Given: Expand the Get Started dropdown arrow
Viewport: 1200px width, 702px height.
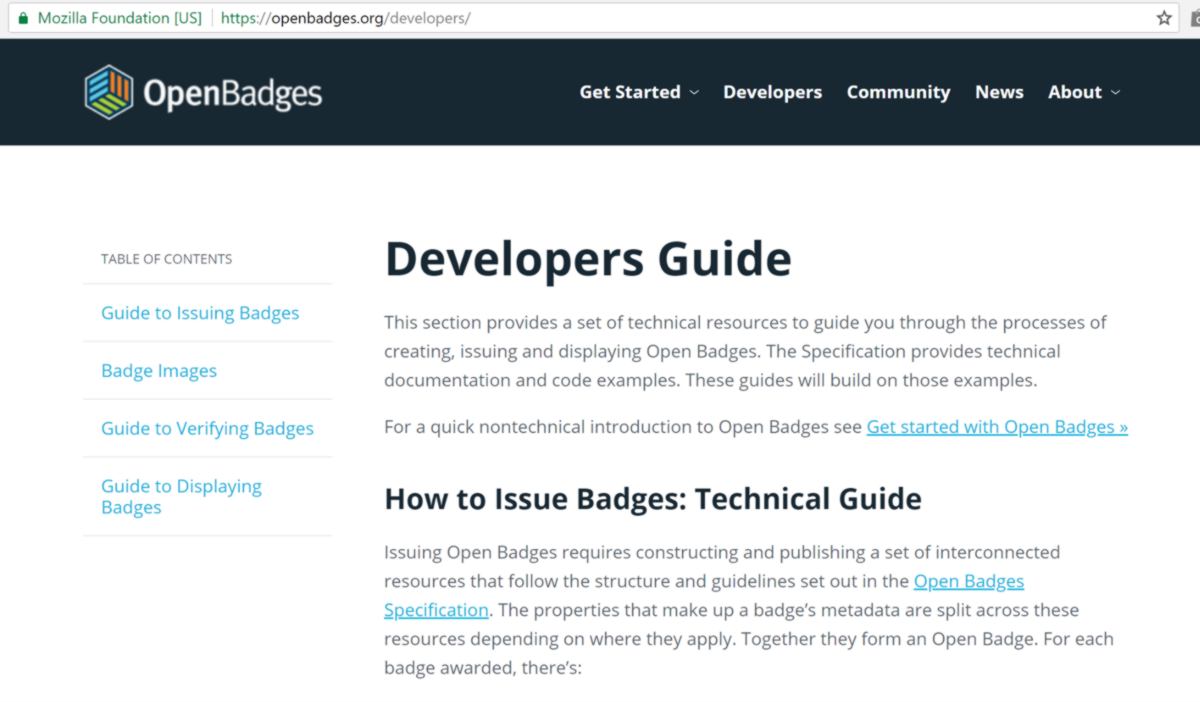Looking at the screenshot, I should coord(693,92).
